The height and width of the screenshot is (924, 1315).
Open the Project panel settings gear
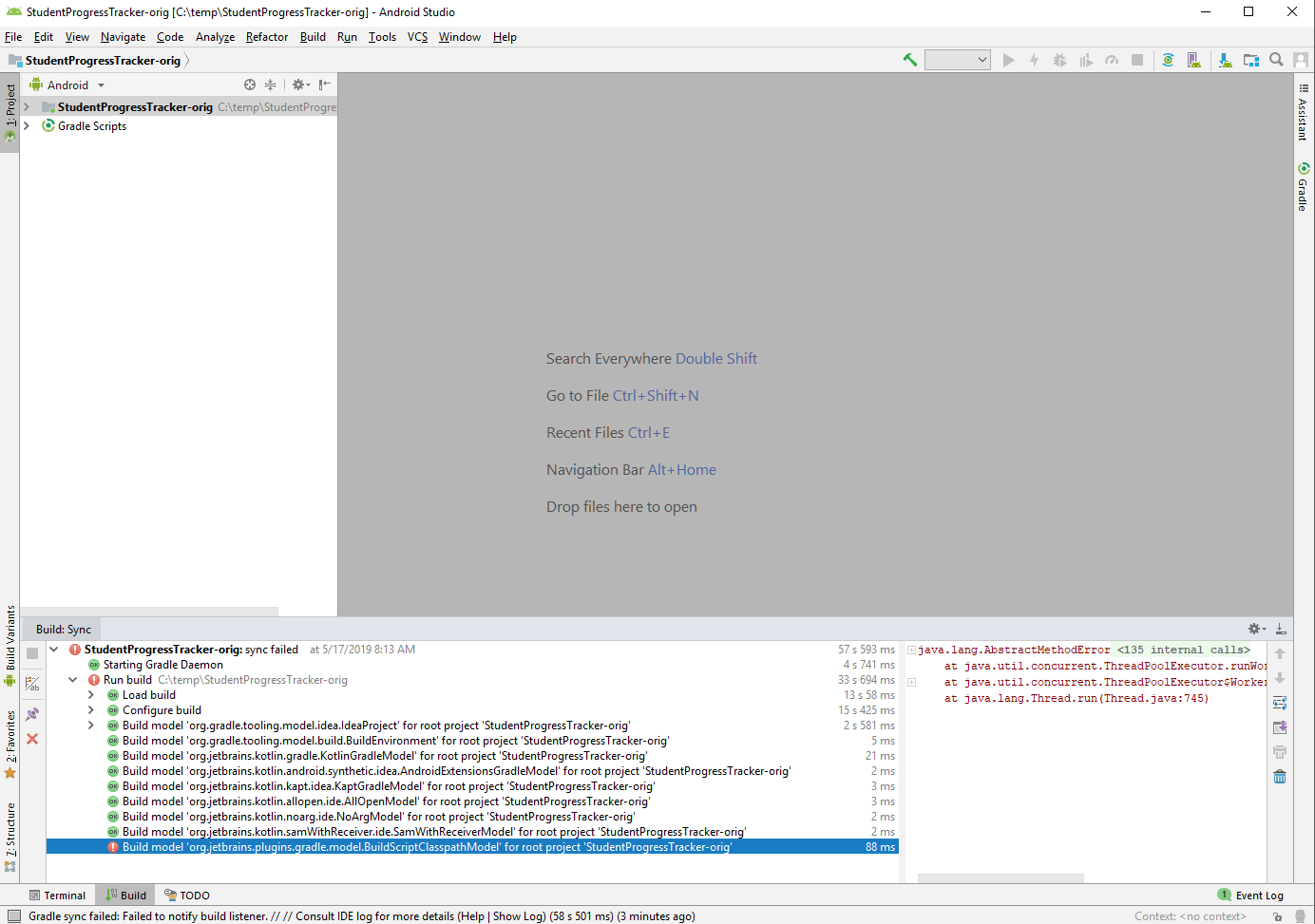[300, 85]
